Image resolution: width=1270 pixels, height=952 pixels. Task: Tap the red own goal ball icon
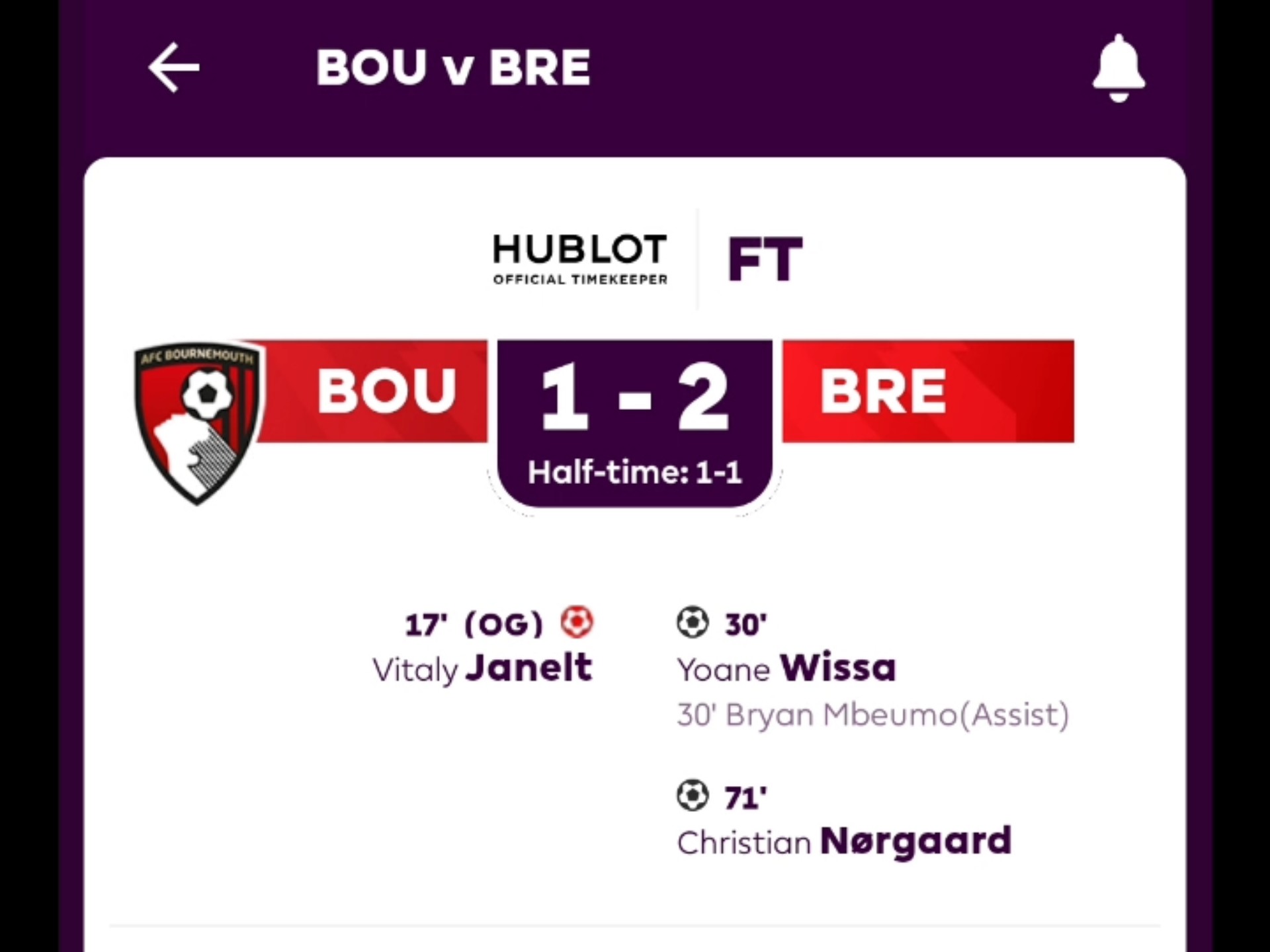[x=577, y=622]
